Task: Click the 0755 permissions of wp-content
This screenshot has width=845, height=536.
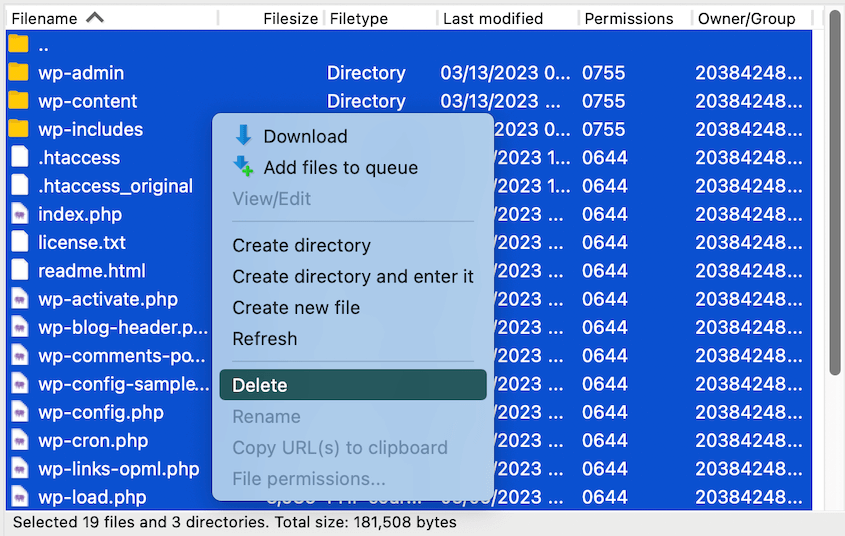Action: tap(604, 101)
